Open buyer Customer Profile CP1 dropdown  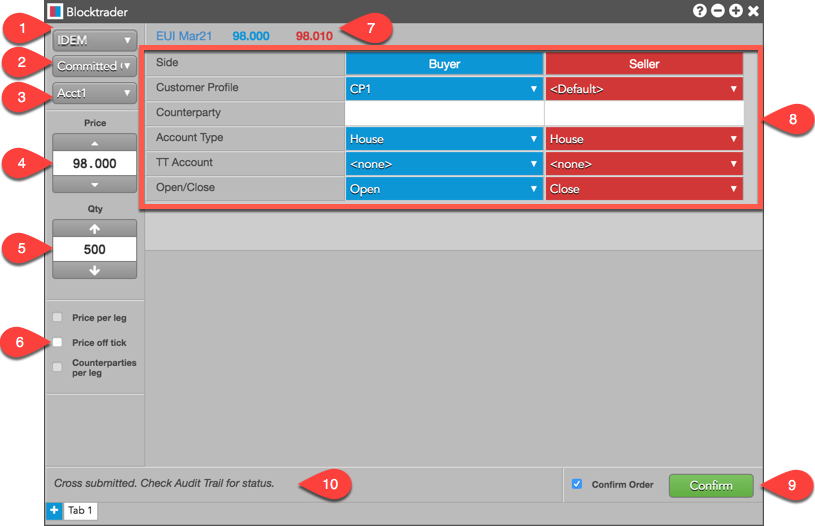[x=444, y=89]
